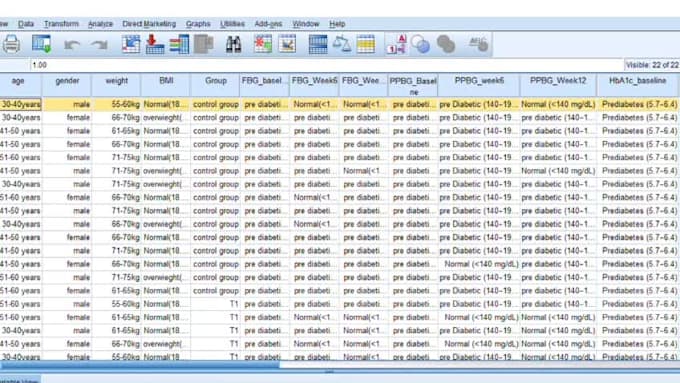Open the Go to variable icon

pyautogui.click(x=155, y=44)
